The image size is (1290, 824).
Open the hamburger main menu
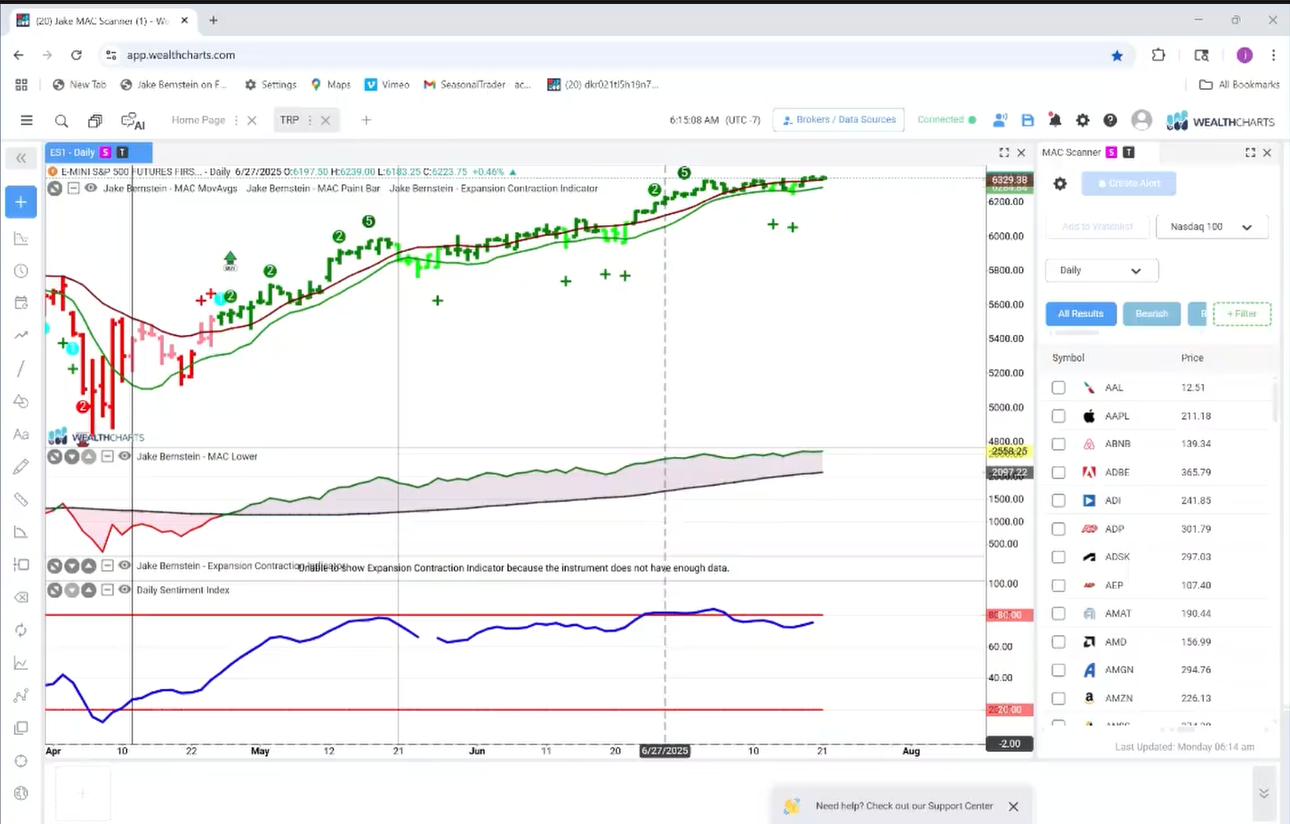click(x=27, y=120)
